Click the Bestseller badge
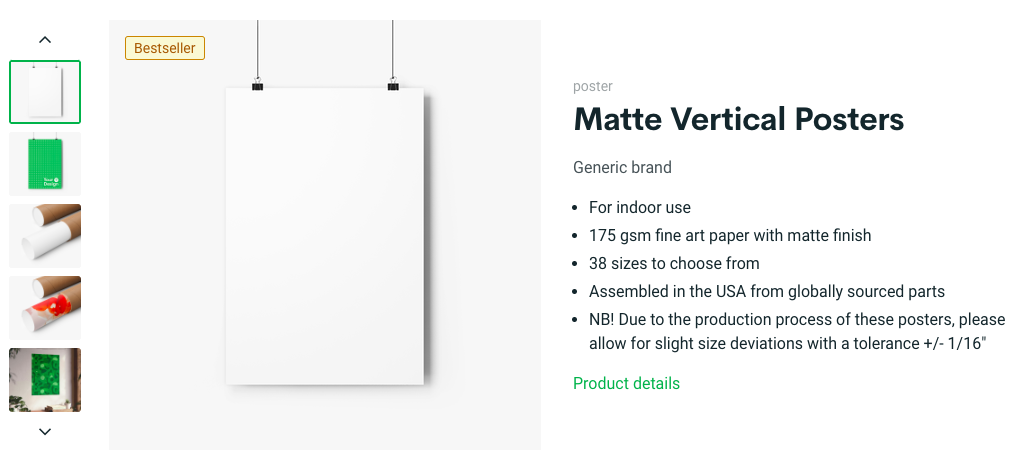Image resolution: width=1024 pixels, height=450 pixels. click(165, 48)
